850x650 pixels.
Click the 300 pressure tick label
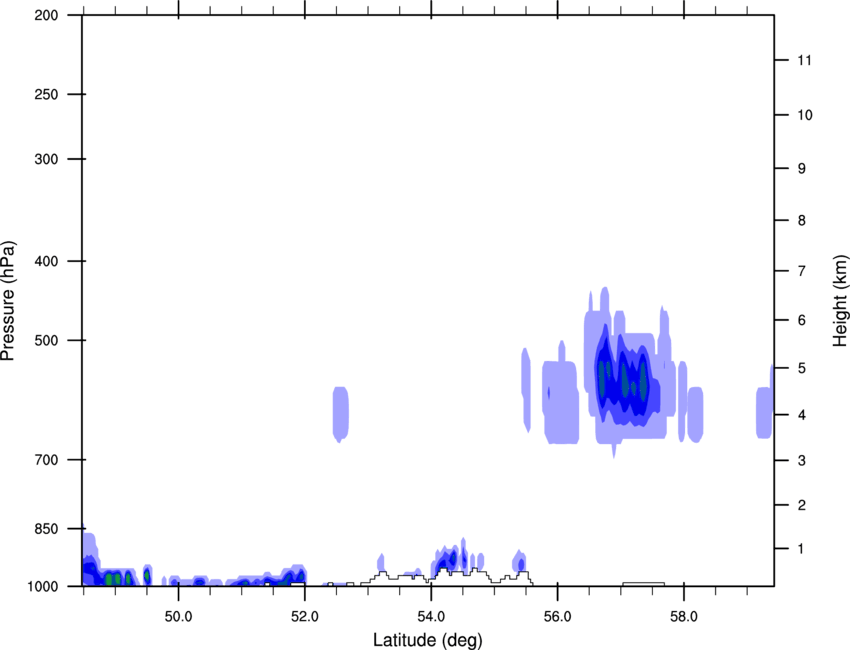point(46,159)
